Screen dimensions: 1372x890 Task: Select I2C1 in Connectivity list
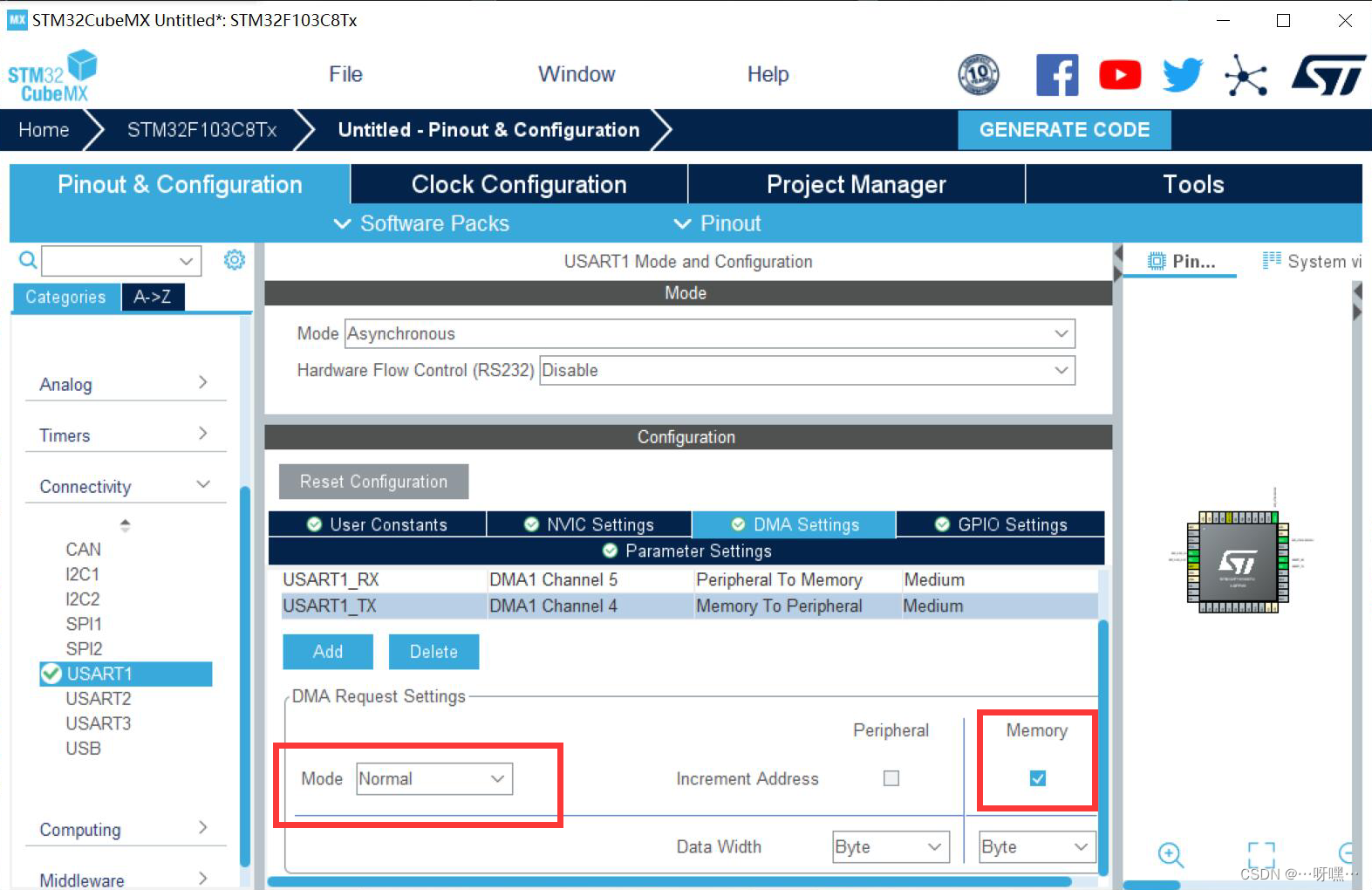pos(83,574)
